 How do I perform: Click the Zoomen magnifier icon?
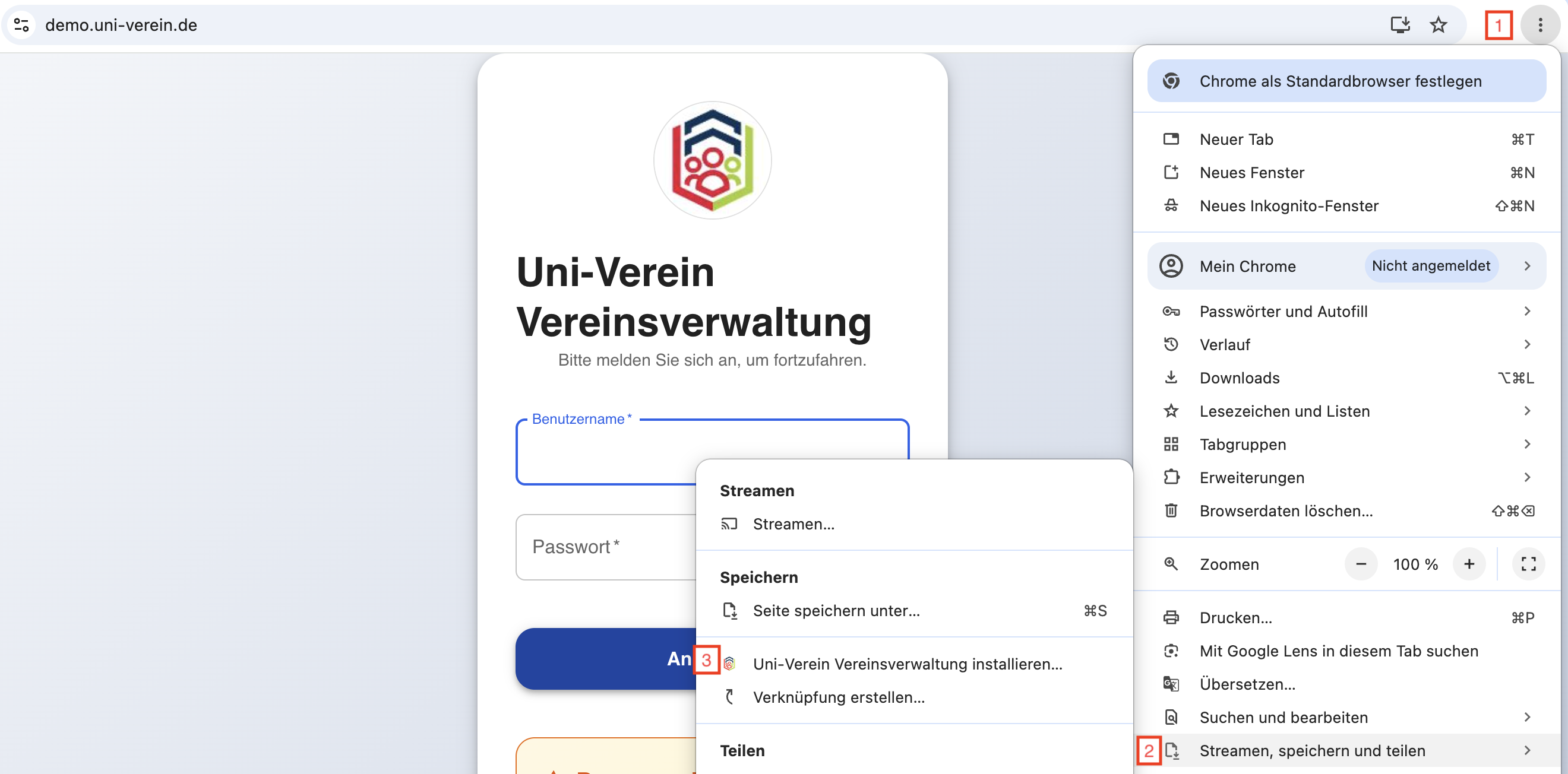(1171, 564)
